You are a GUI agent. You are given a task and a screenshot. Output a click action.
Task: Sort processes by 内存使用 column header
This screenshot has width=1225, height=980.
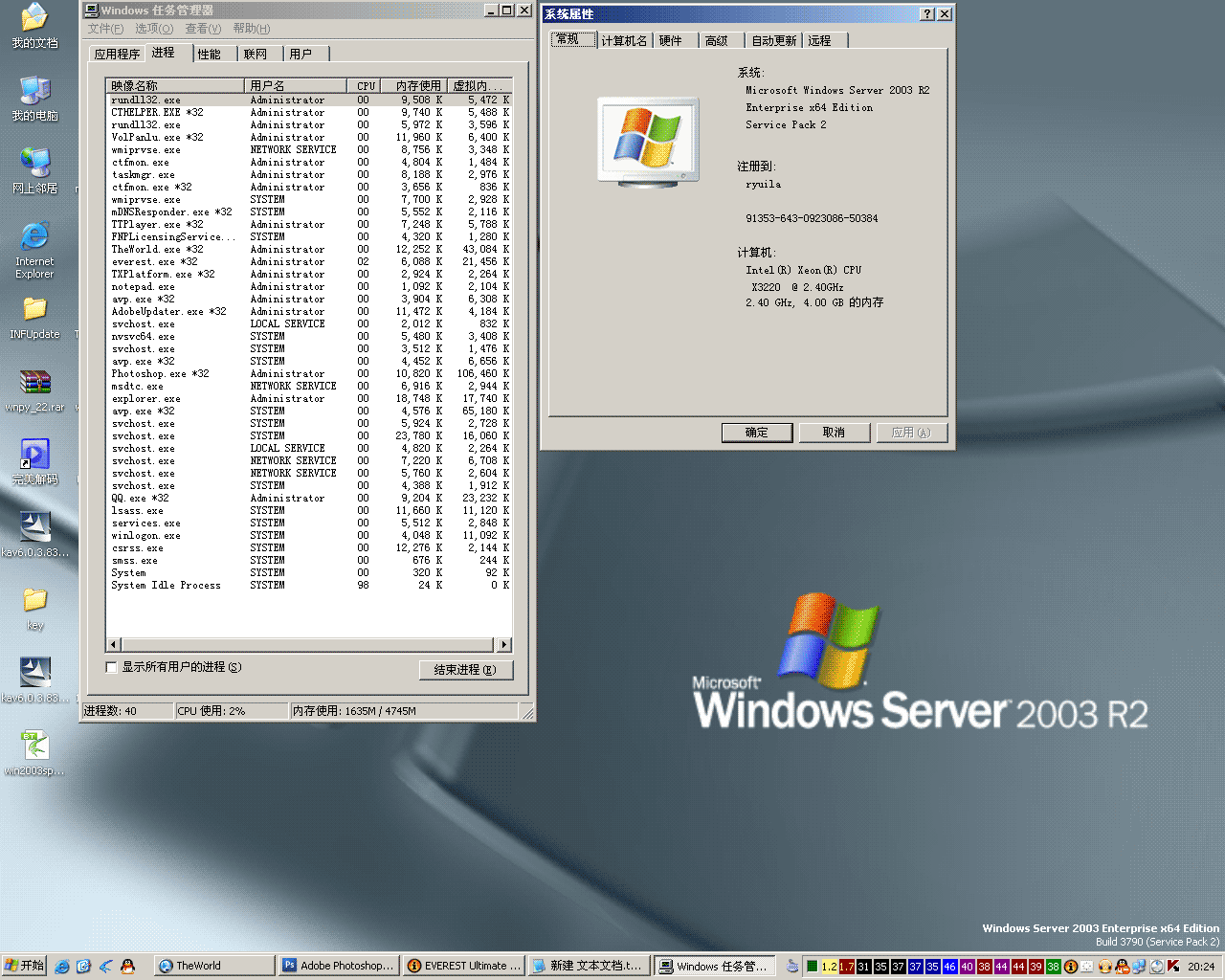pyautogui.click(x=413, y=85)
